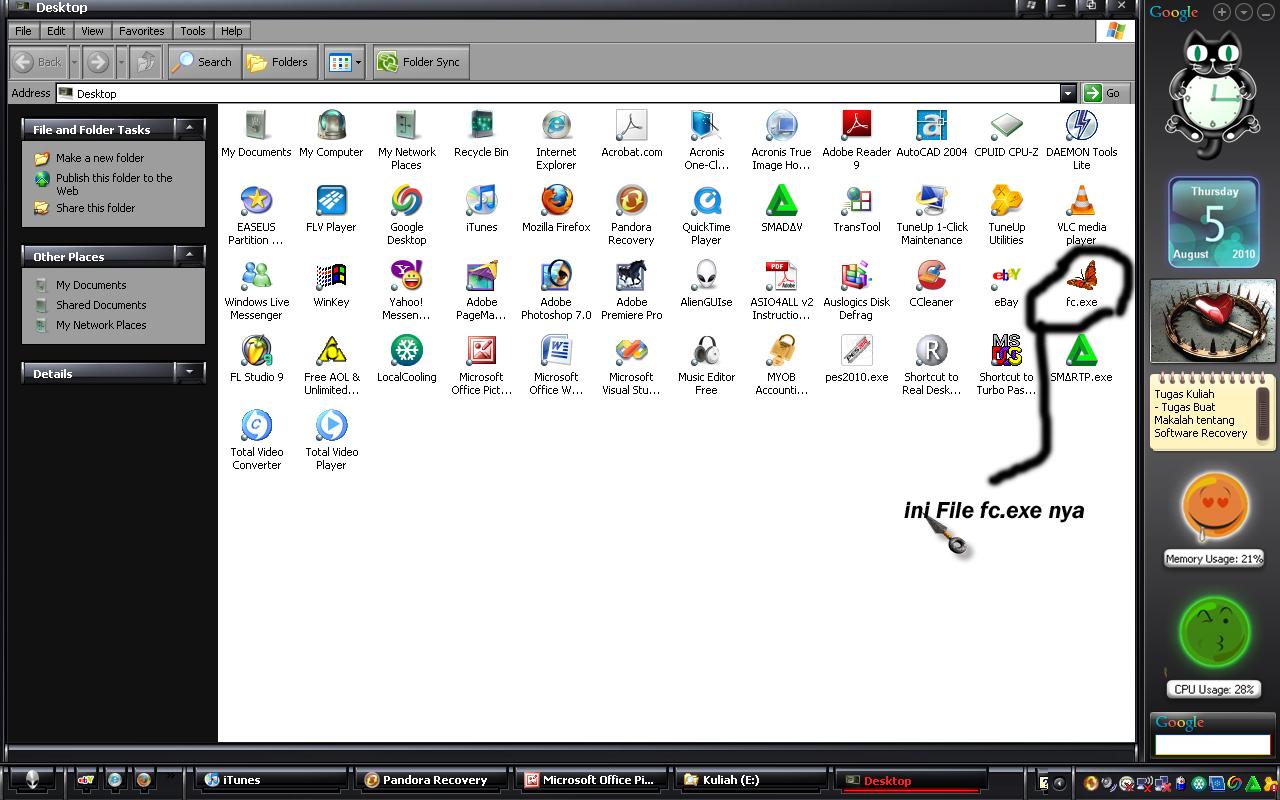This screenshot has height=800, width=1280.
Task: Open the Views dropdown button
Action: (x=345, y=62)
